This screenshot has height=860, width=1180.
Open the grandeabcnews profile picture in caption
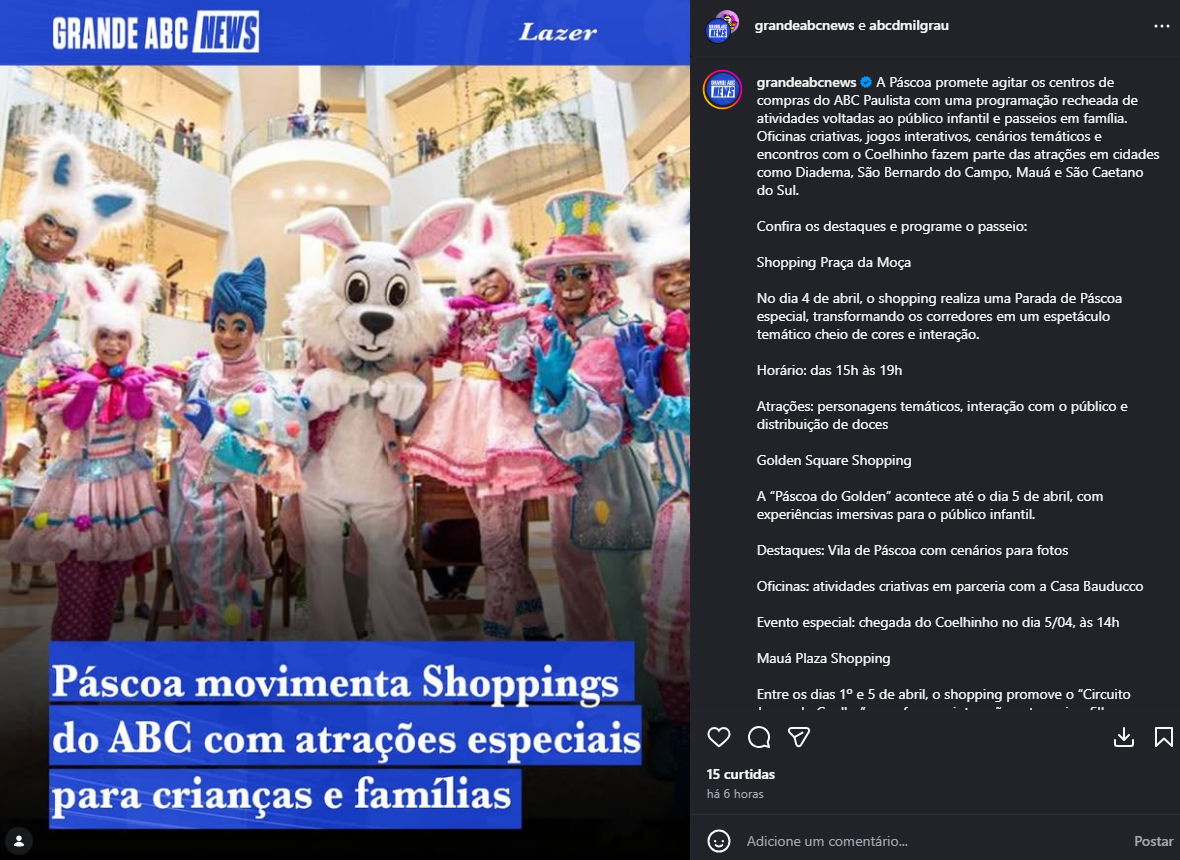coord(722,90)
